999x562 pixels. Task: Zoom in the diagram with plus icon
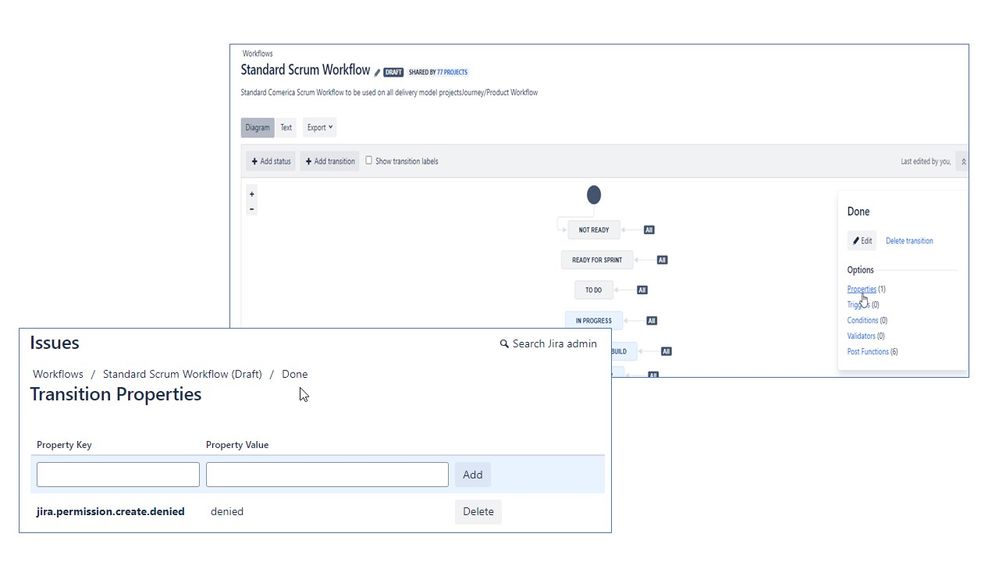point(252,194)
